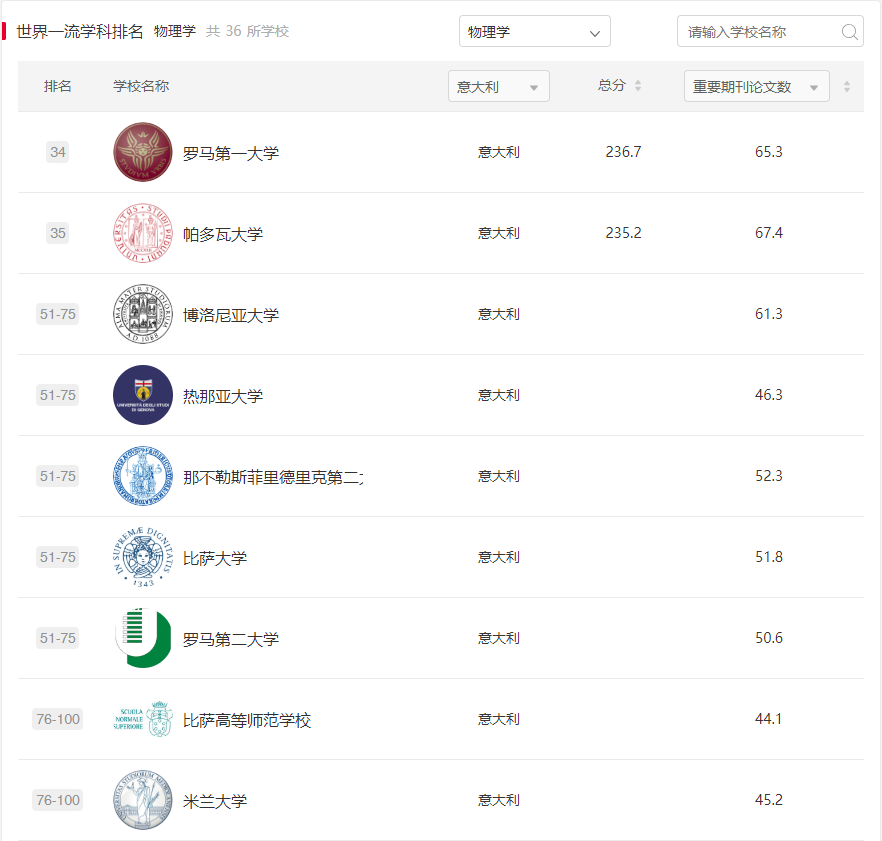Viewport: 882px width, 841px height.
Task: Click the 帕多瓦大学 crest logo
Action: pyautogui.click(x=143, y=233)
